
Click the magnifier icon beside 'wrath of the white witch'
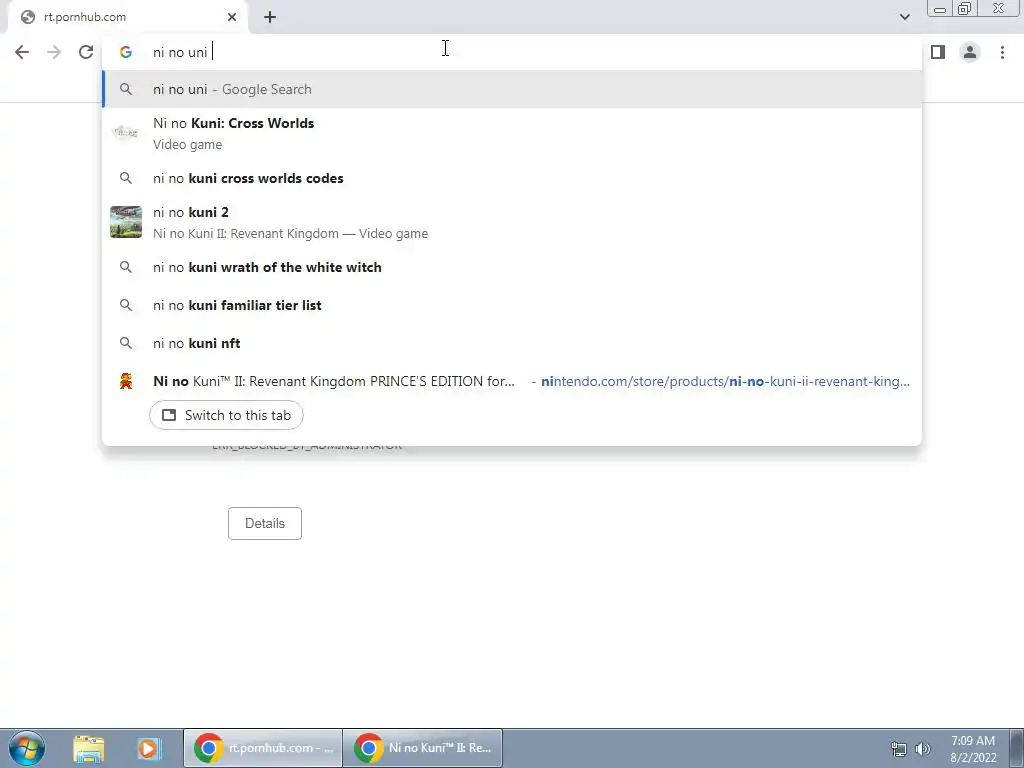tap(126, 267)
